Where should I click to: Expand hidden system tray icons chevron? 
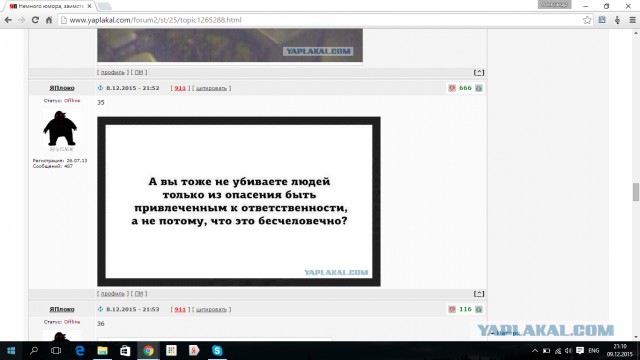tap(535, 351)
